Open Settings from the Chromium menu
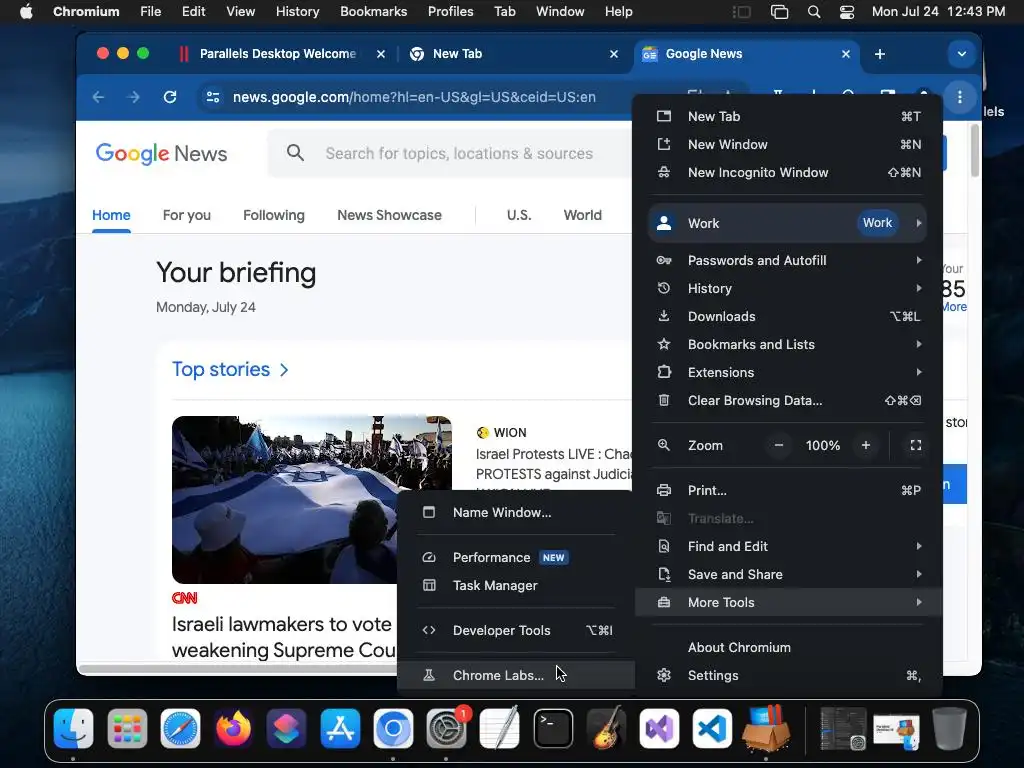Screen dimensions: 1024x768 click(x=790, y=676)
